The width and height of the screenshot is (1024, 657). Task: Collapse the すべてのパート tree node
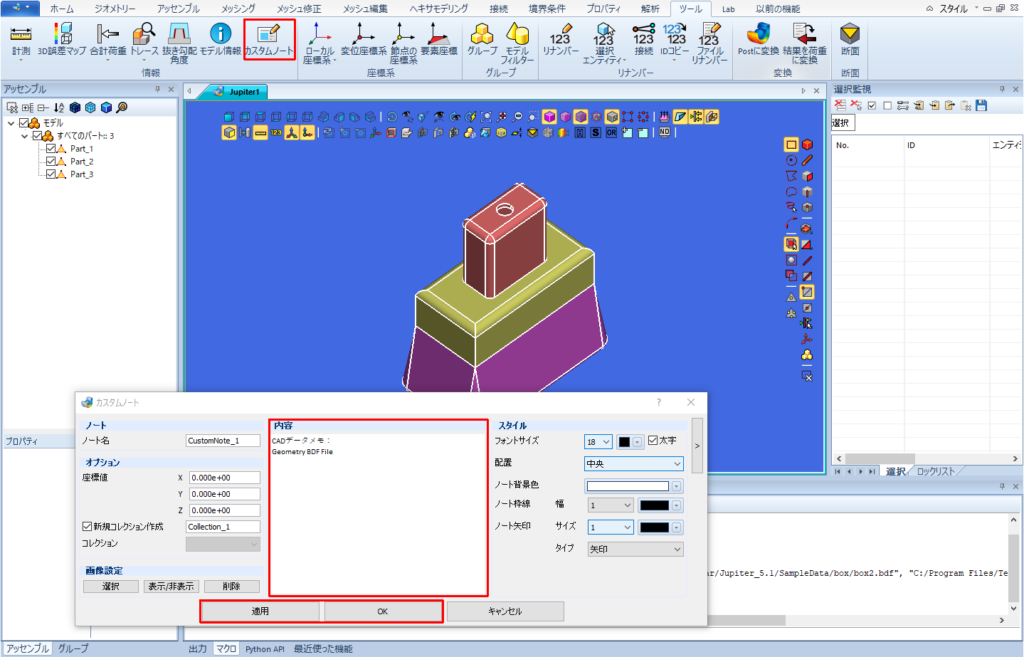pos(25,136)
